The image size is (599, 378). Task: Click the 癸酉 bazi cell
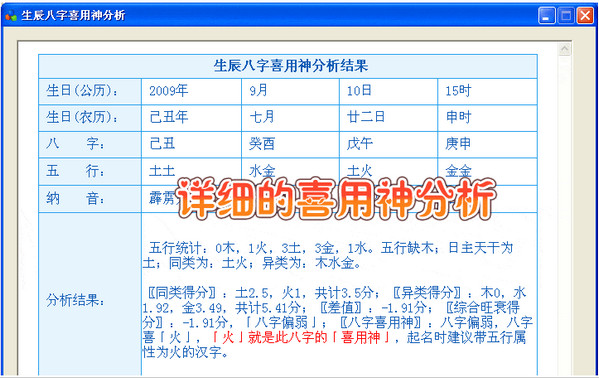pyautogui.click(x=290, y=144)
